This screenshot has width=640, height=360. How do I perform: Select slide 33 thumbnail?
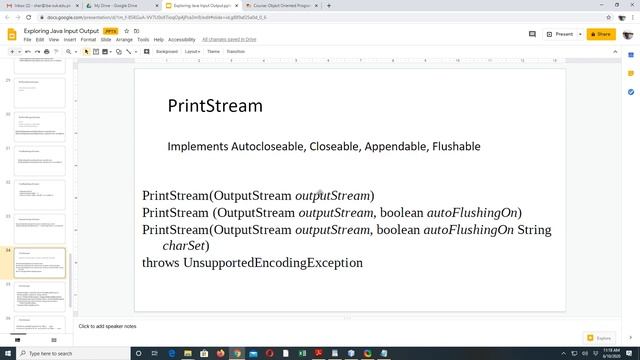[40, 229]
